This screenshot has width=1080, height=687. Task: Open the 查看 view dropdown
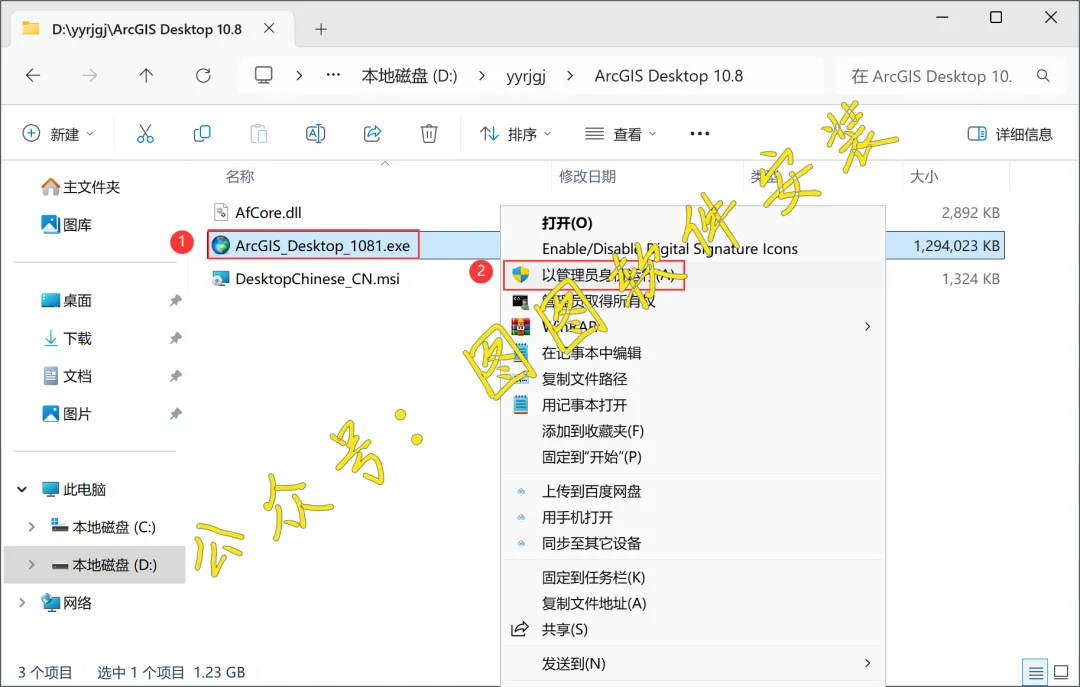coord(621,134)
